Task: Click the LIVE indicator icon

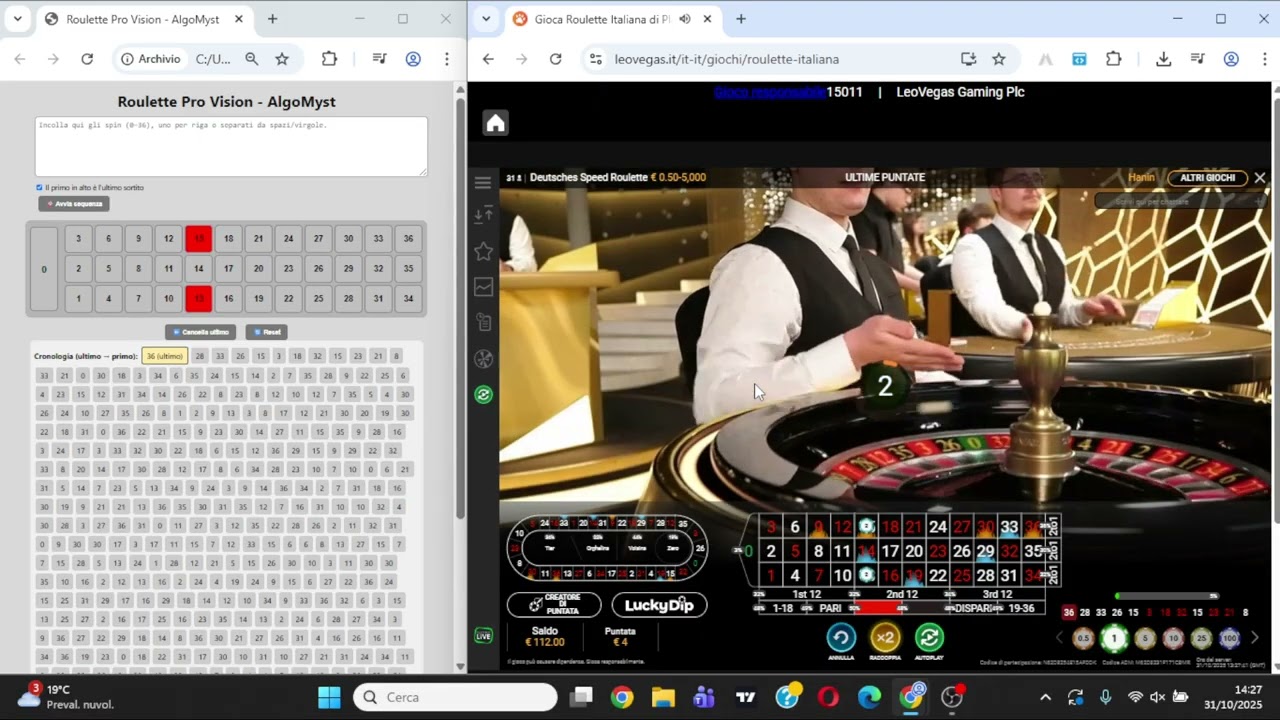Action: pyautogui.click(x=483, y=636)
